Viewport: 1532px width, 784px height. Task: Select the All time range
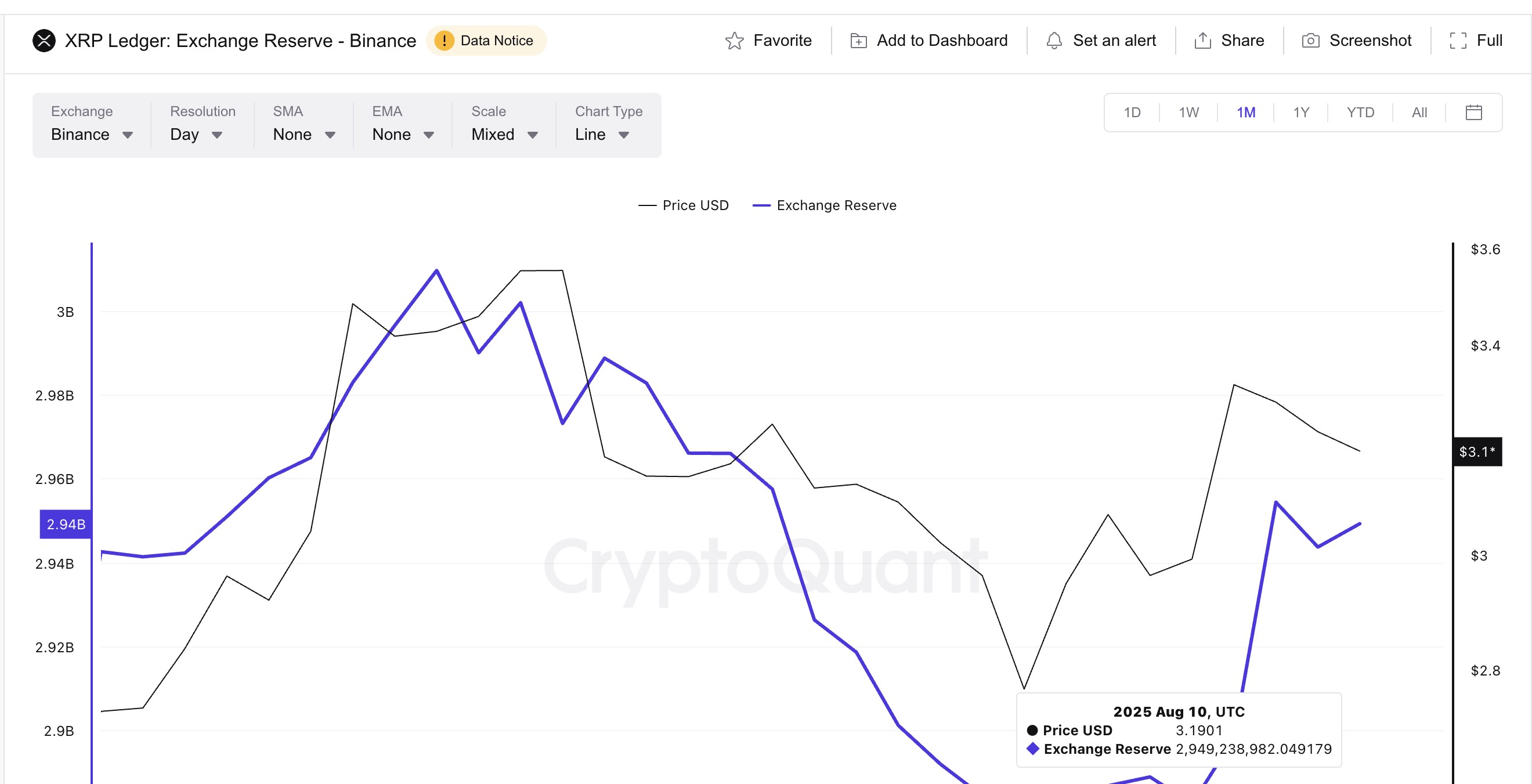point(1419,113)
